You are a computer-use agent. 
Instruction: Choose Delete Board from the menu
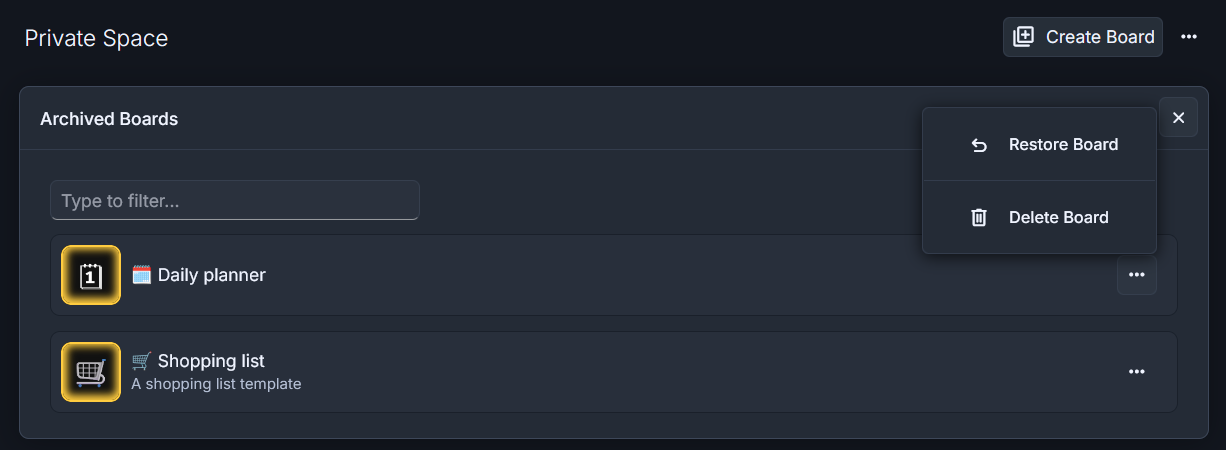1039,217
